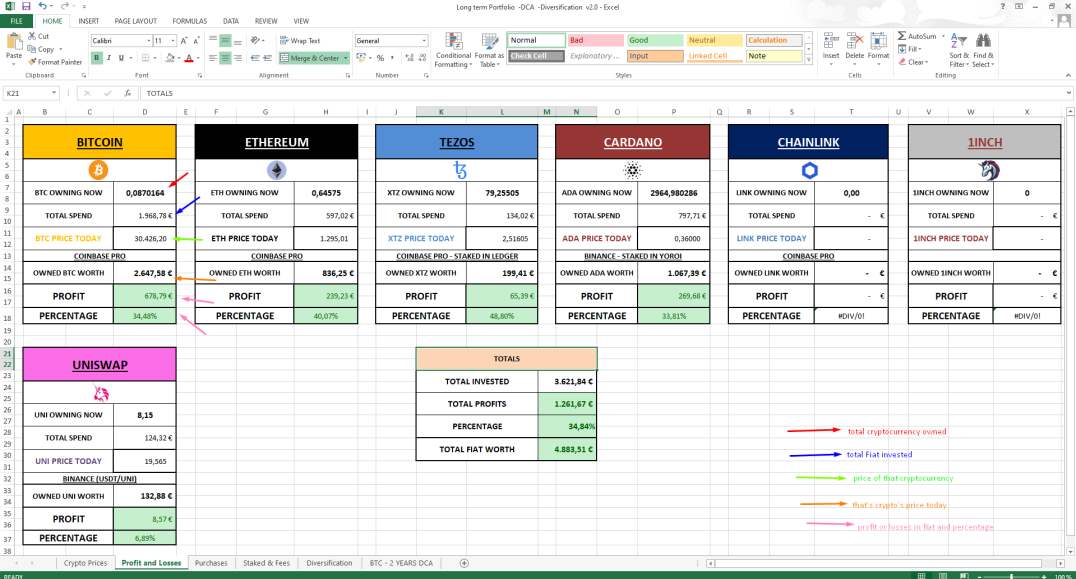Open the Diversification sheet tab
1076x579 pixels.
click(x=329, y=563)
